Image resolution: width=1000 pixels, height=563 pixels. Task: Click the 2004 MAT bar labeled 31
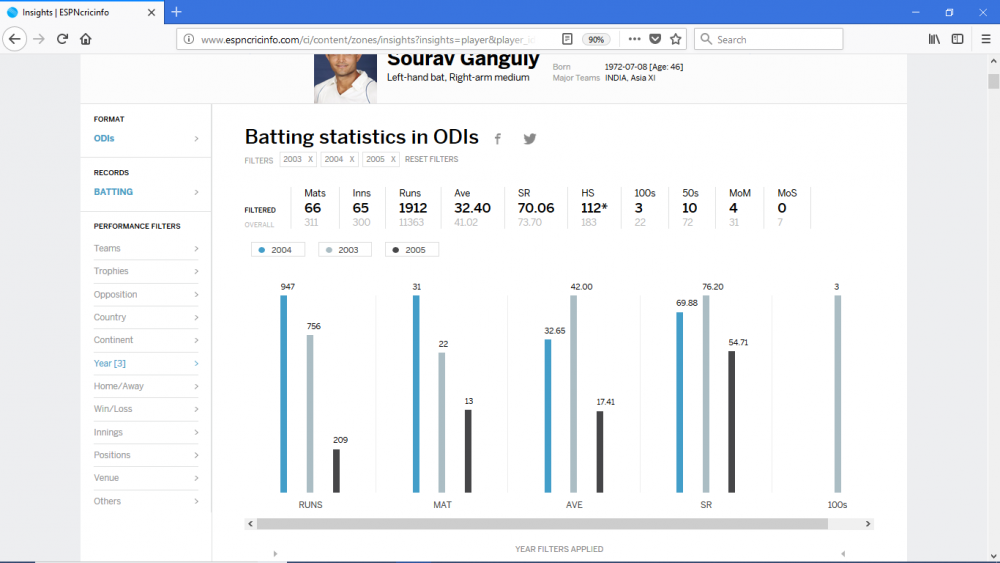(x=416, y=393)
